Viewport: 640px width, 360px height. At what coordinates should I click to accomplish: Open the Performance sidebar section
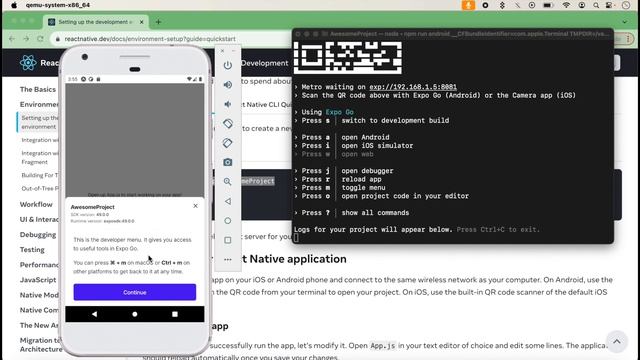point(39,264)
